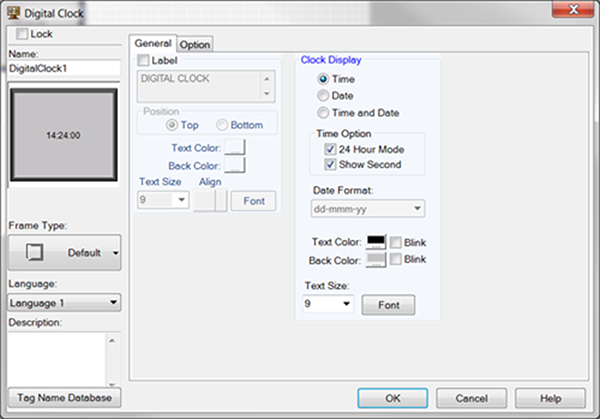Click the Digital Clock title bar icon
Screen dimensions: 600x419
tap(13, 11)
